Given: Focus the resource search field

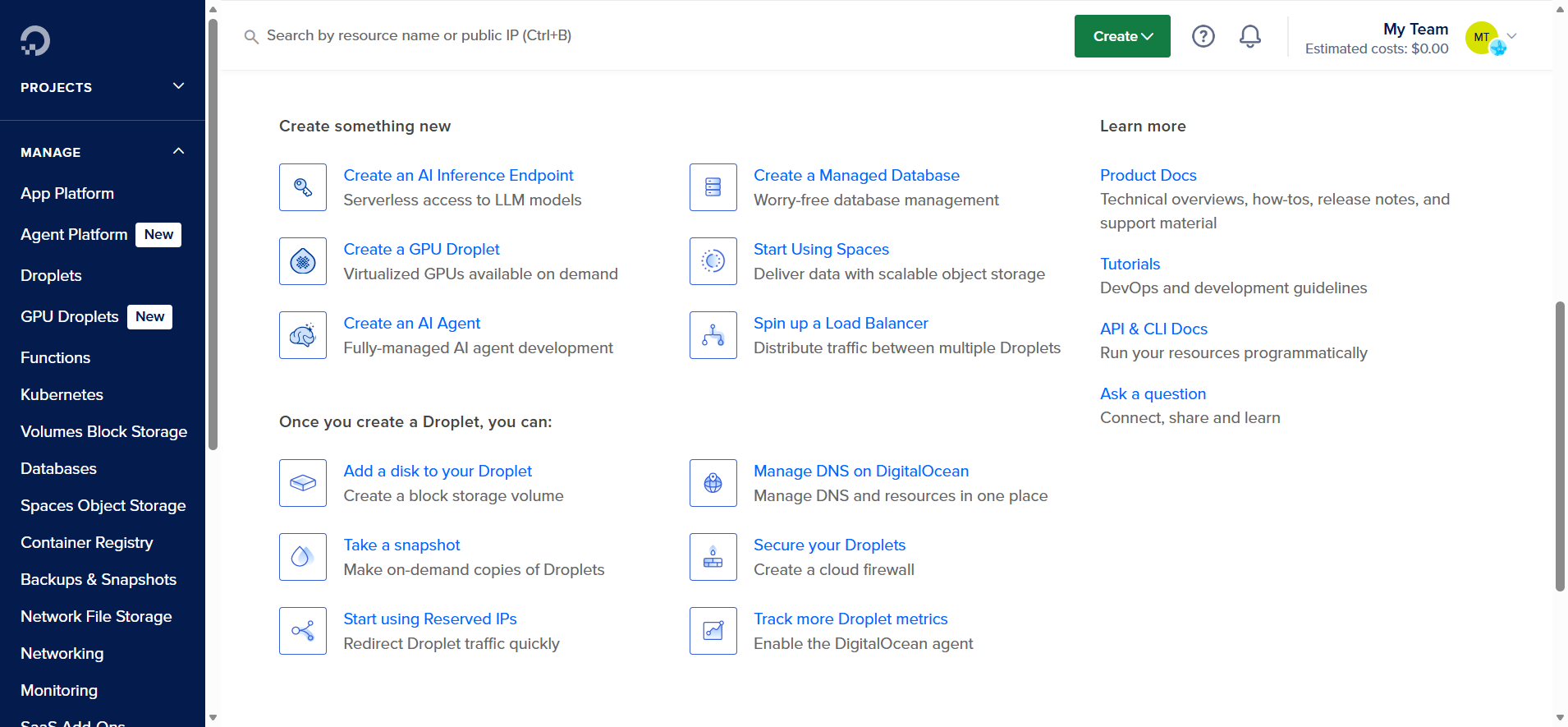Looking at the screenshot, I should click(419, 35).
